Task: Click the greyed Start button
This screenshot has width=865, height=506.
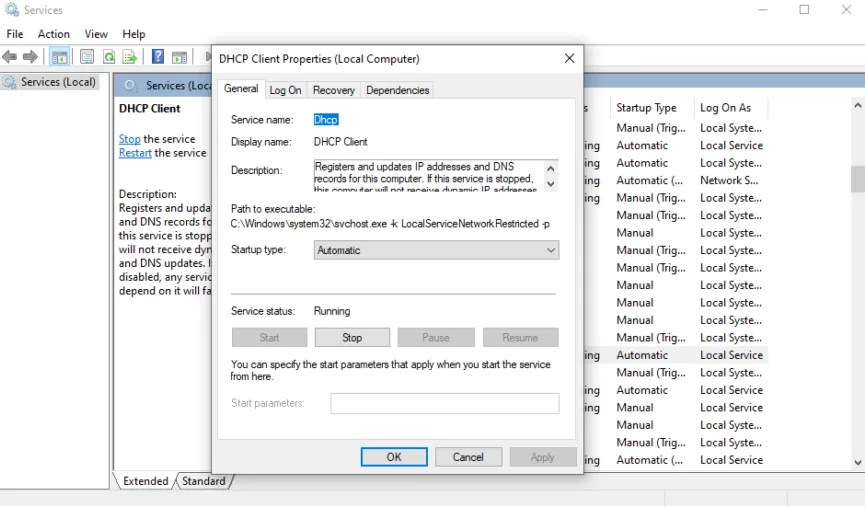Action: [x=269, y=337]
